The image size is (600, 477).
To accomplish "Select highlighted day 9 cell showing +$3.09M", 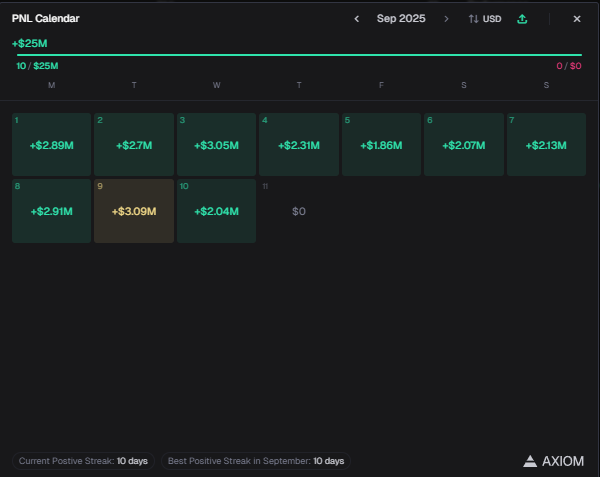I will click(x=134, y=211).
